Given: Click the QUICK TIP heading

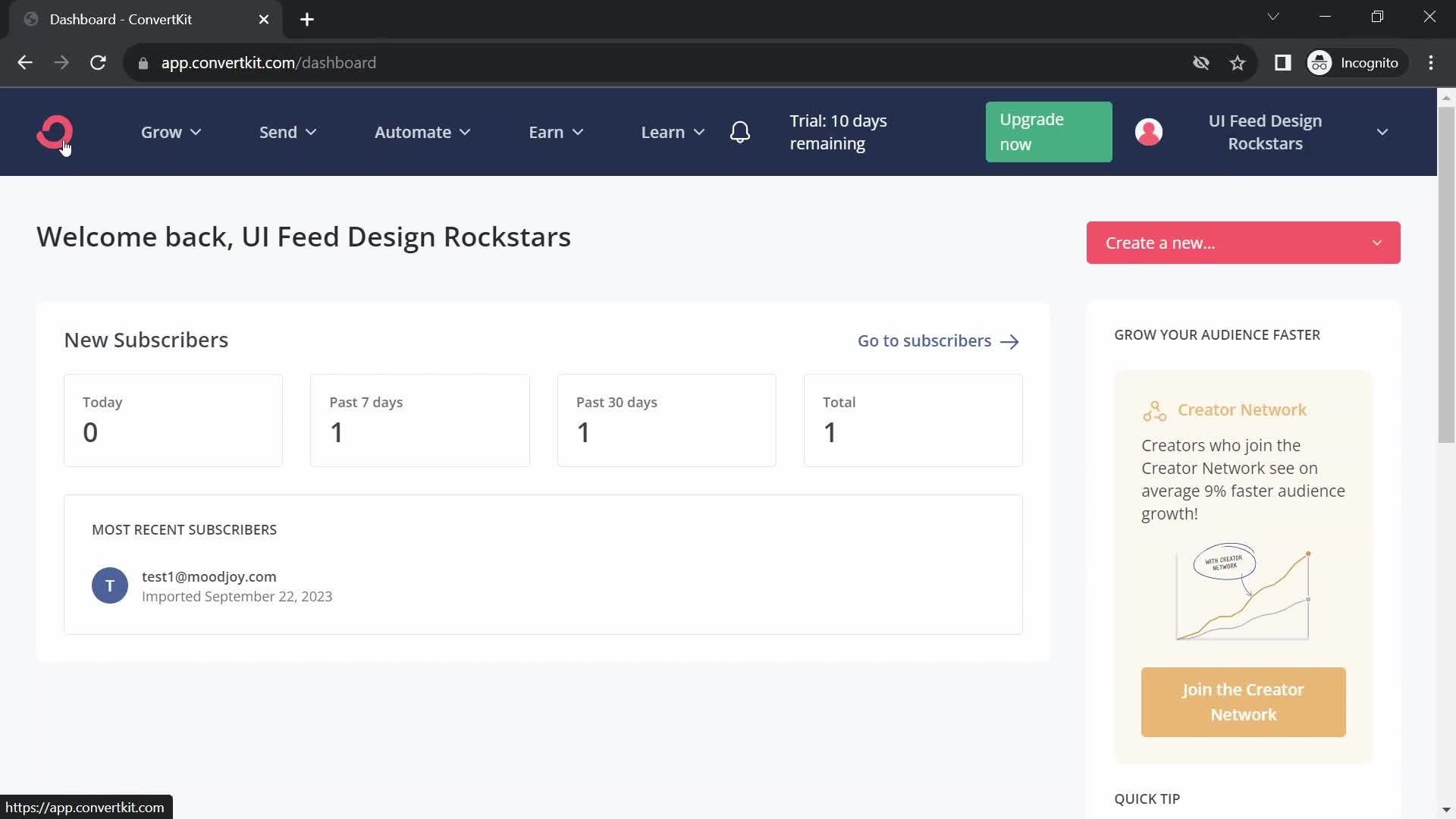Looking at the screenshot, I should pyautogui.click(x=1147, y=799).
